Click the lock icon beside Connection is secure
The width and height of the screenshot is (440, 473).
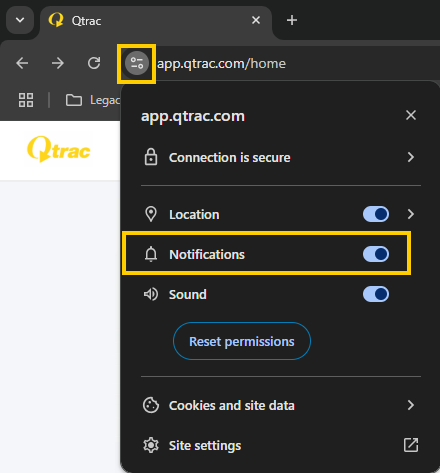click(151, 157)
